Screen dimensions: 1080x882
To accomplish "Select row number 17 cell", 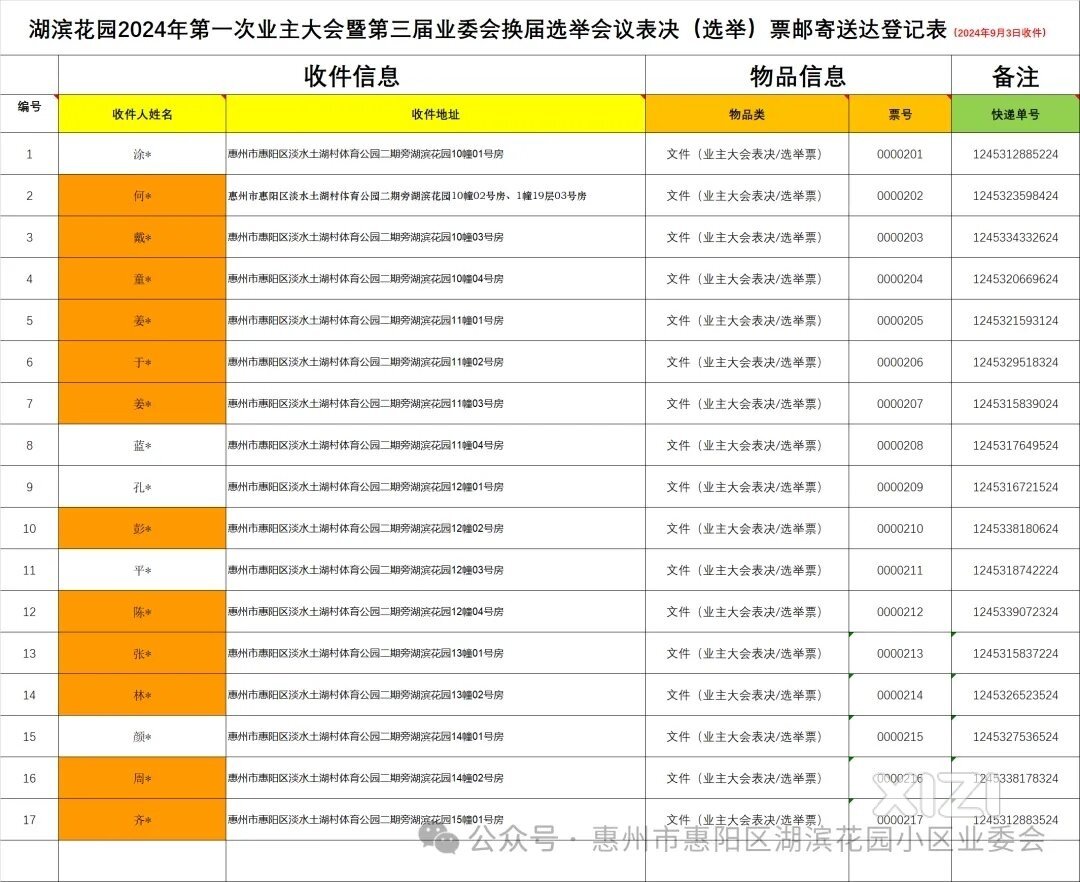I will (x=29, y=820).
